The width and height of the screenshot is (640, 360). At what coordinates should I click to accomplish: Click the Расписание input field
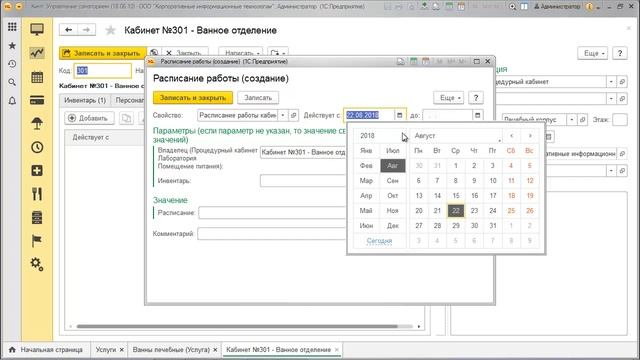(273, 213)
